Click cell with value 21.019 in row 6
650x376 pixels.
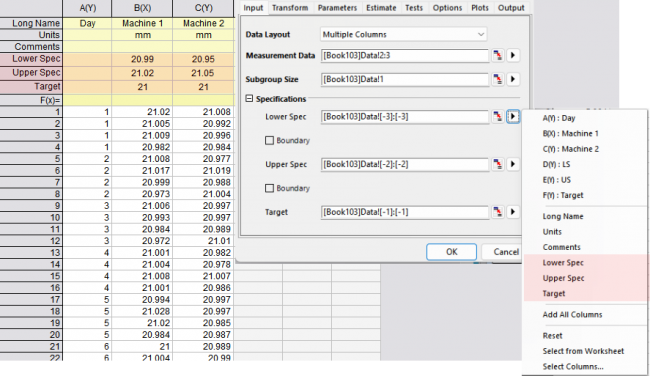point(203,170)
